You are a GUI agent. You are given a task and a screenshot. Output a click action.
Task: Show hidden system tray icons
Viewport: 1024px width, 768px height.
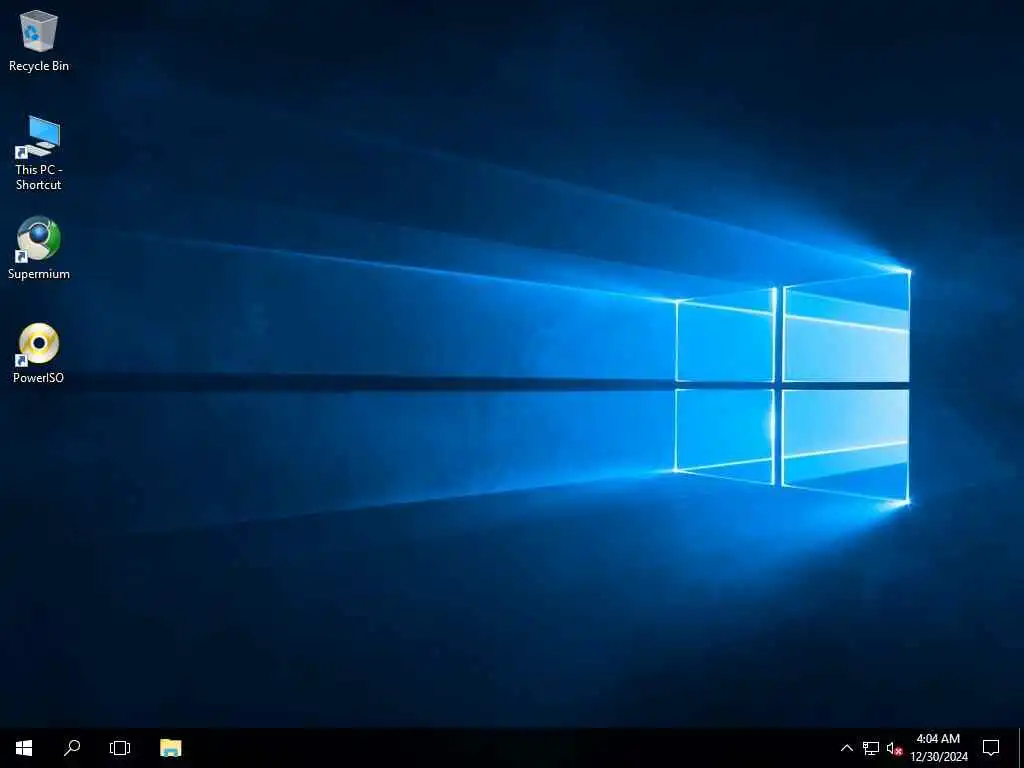(846, 748)
